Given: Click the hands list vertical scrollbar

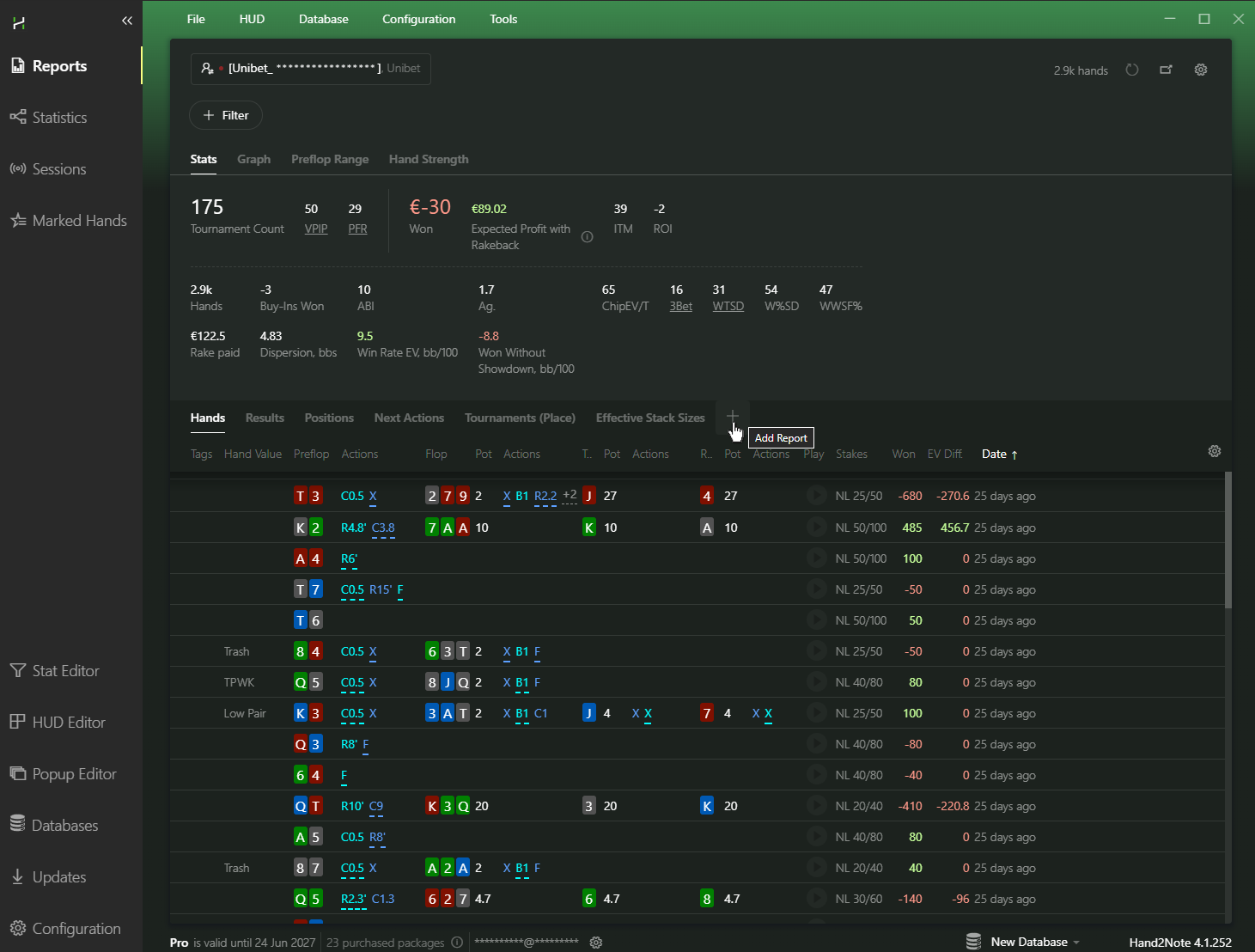Looking at the screenshot, I should tap(1228, 540).
